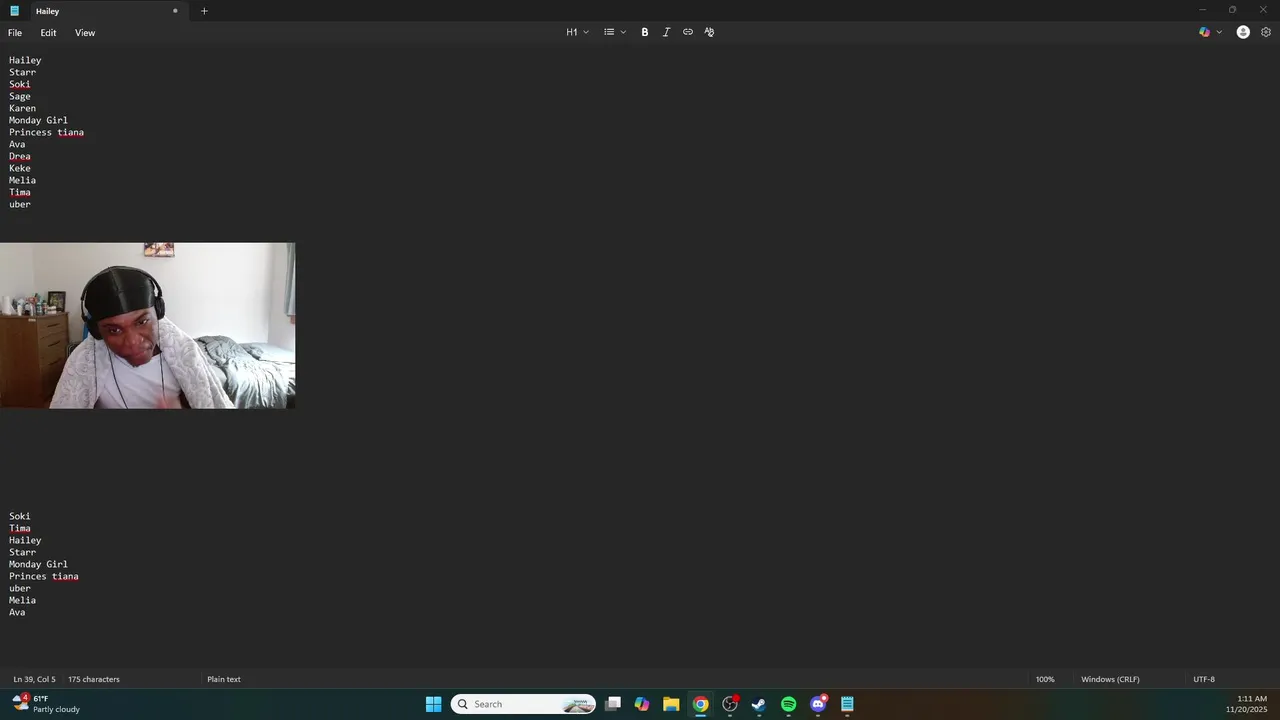Toggle bold formatting
The height and width of the screenshot is (720, 1280).
pyautogui.click(x=645, y=32)
